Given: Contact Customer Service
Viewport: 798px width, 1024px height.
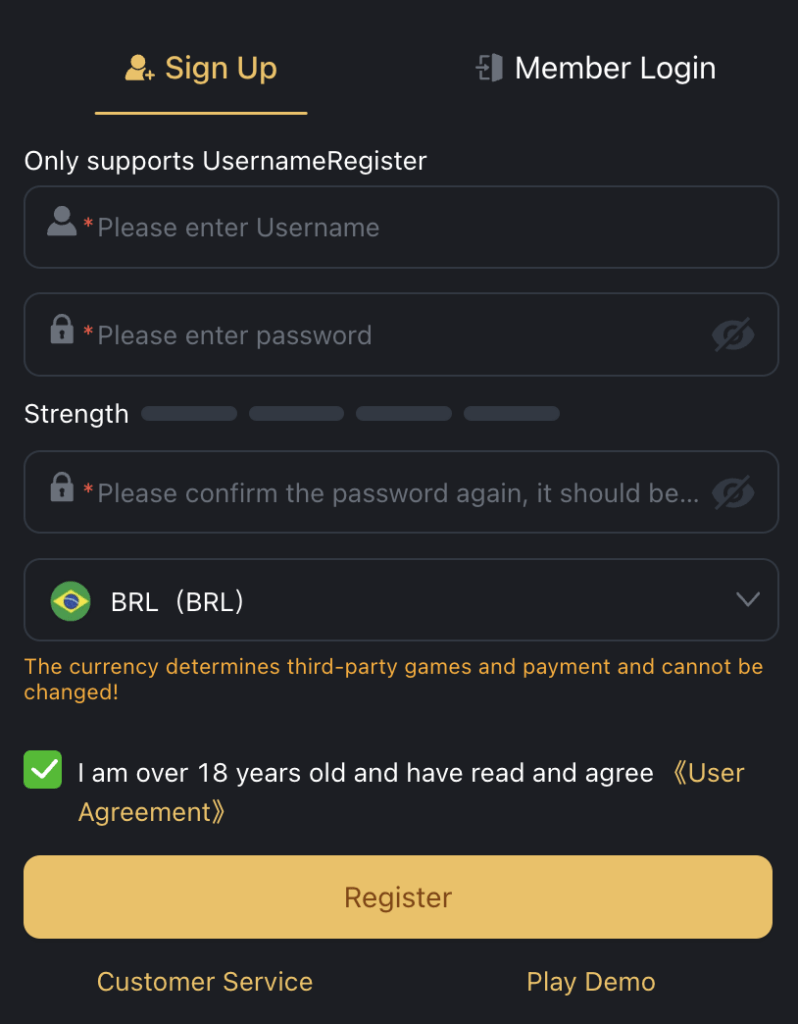Looking at the screenshot, I should point(205,982).
